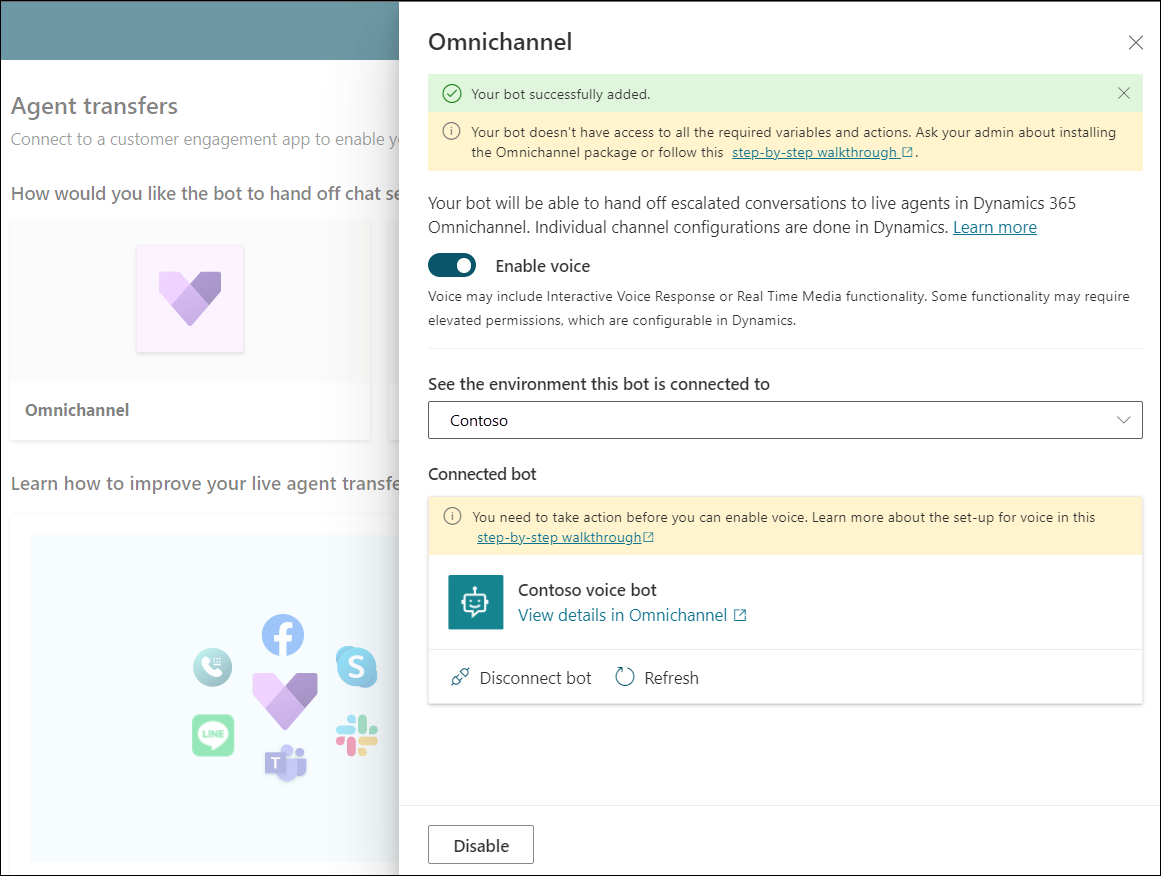Click the circular refresh icon
The image size is (1161, 876).
pos(625,677)
